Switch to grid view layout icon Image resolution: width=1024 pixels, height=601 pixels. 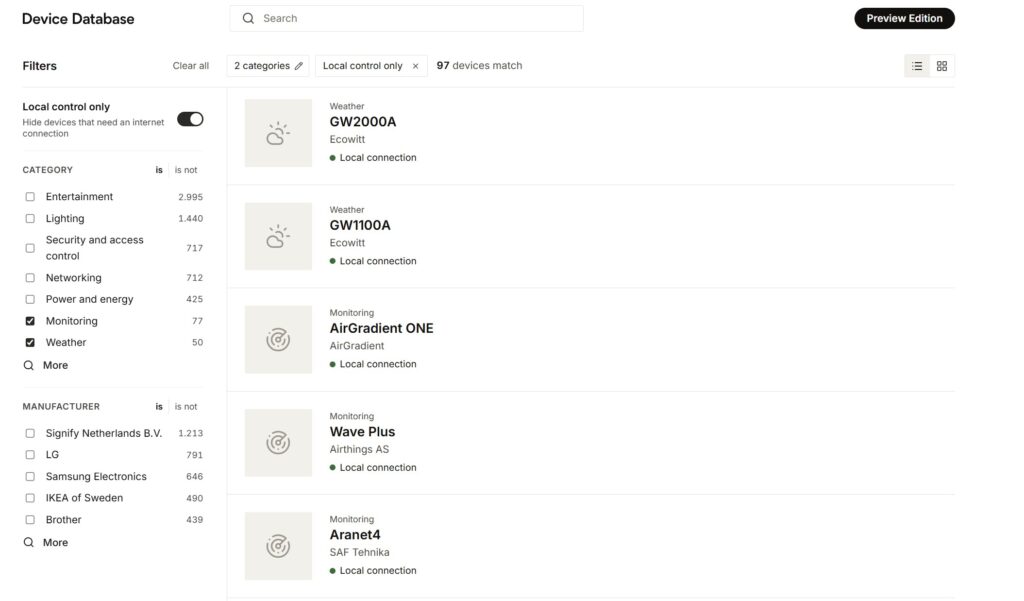coord(942,66)
